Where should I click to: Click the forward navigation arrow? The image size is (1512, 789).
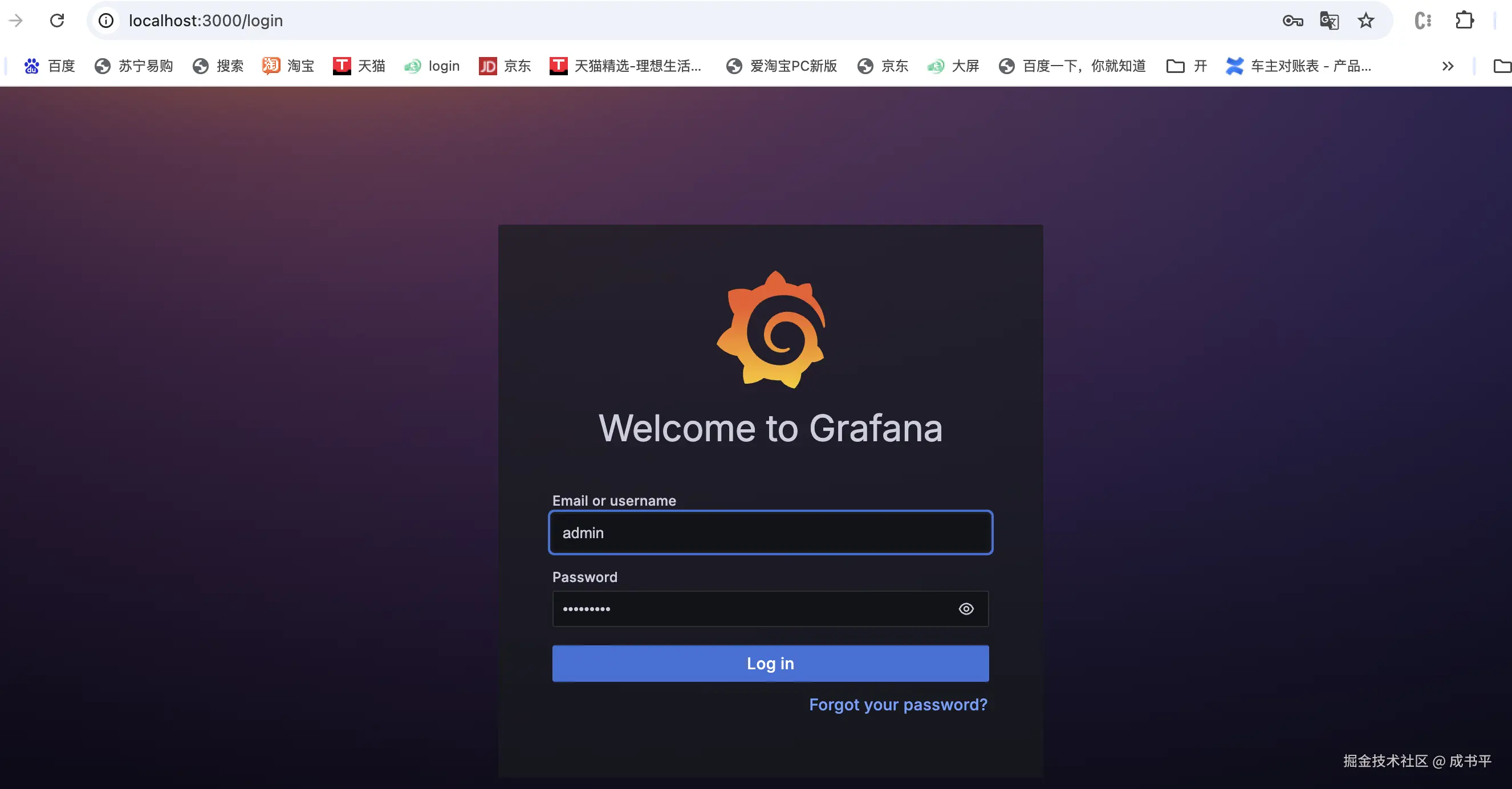(16, 21)
